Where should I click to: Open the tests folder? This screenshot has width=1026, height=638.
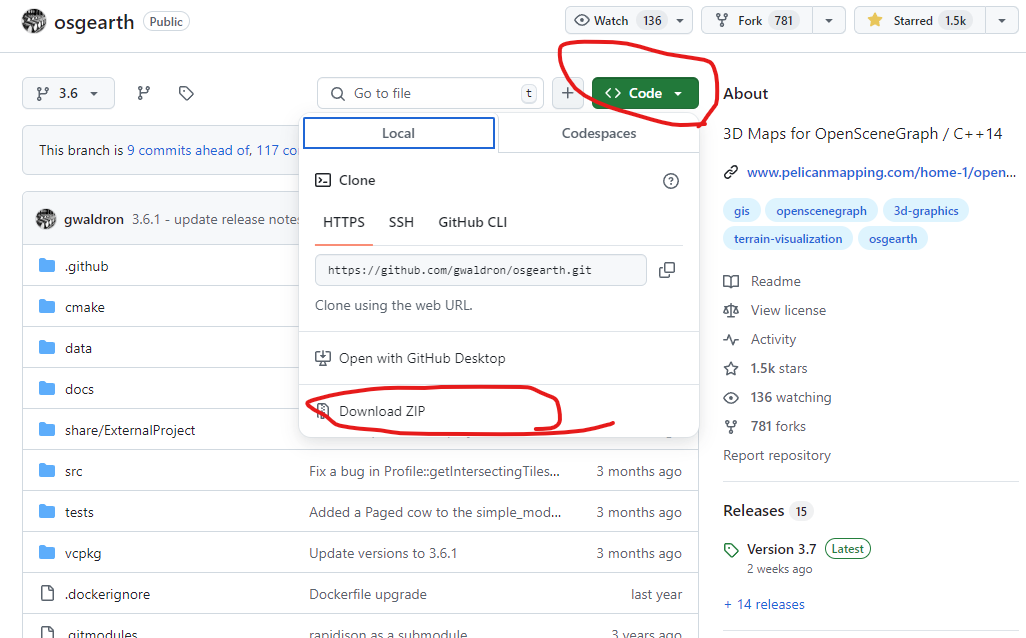coord(79,512)
